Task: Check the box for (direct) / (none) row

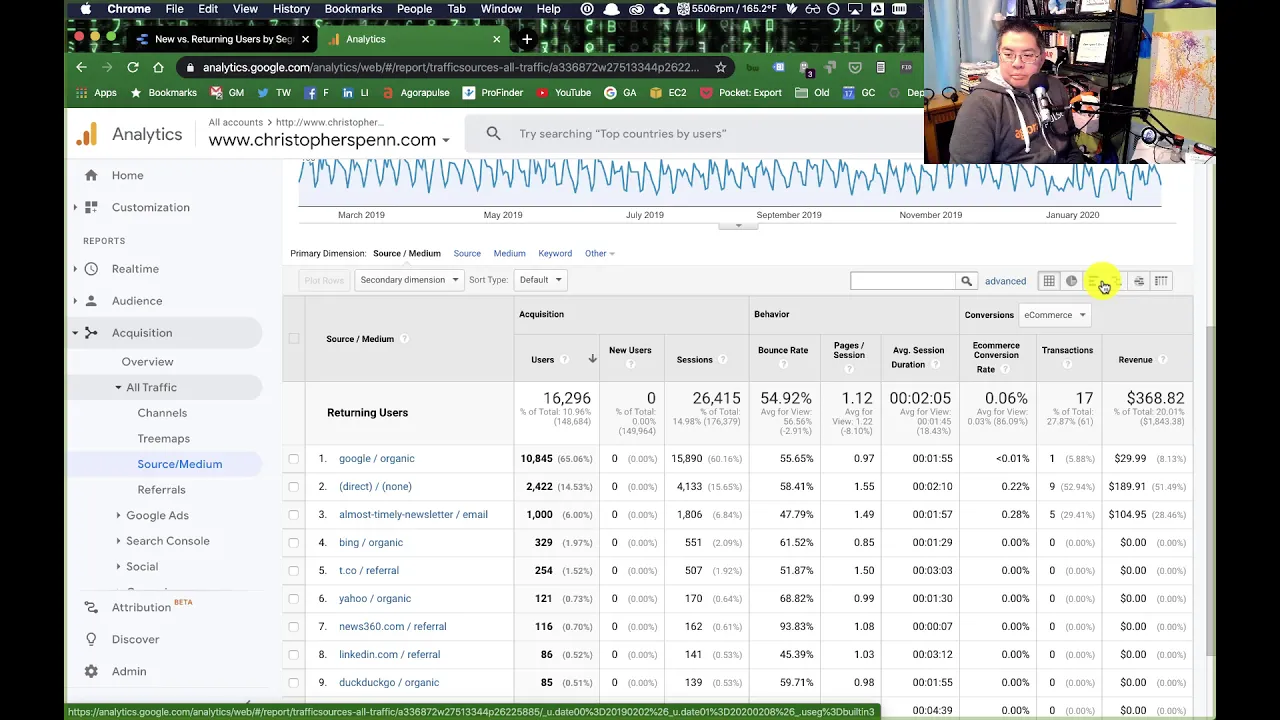Action: click(293, 487)
